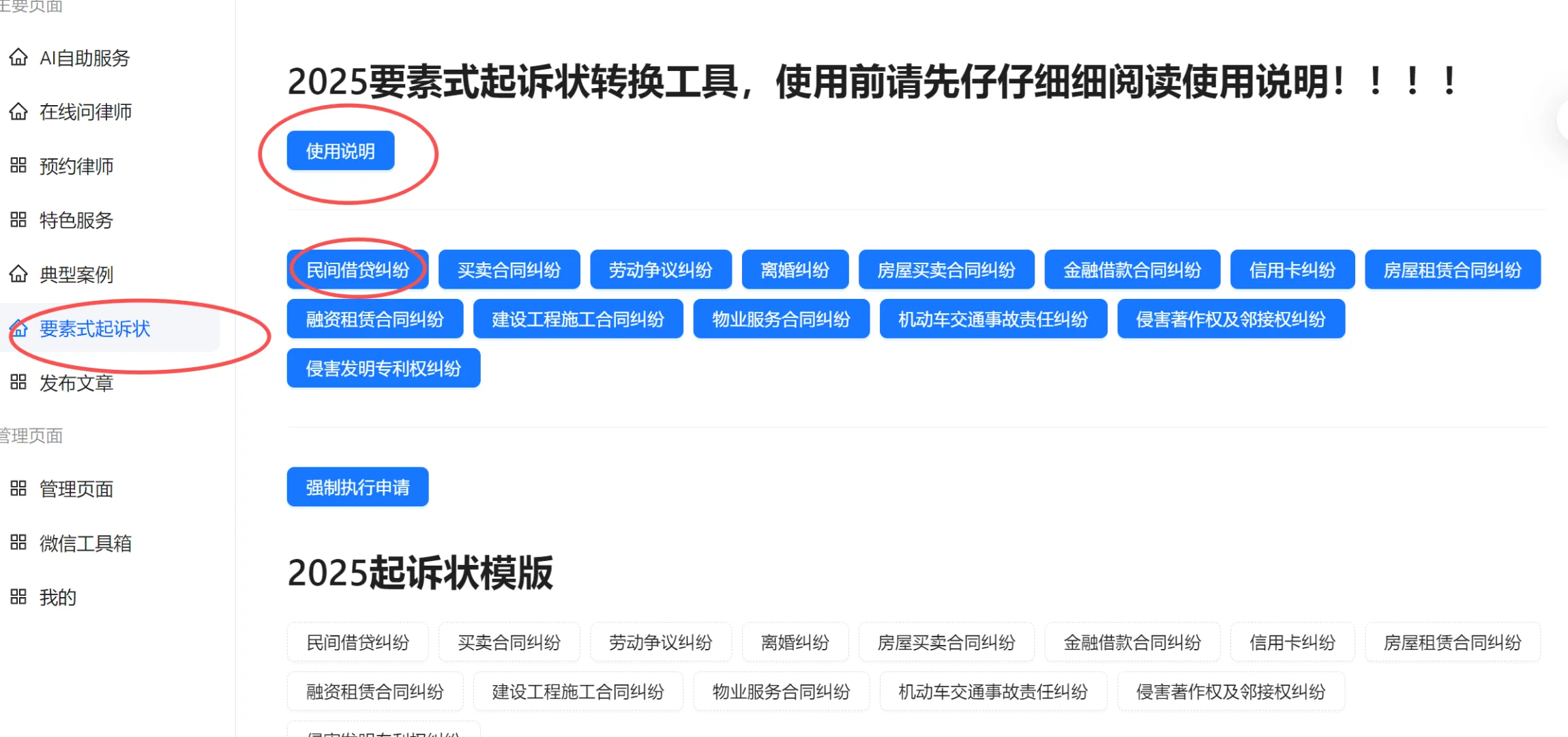Click the 离婚纠纷 blue button
1568x737 pixels.
click(795, 269)
